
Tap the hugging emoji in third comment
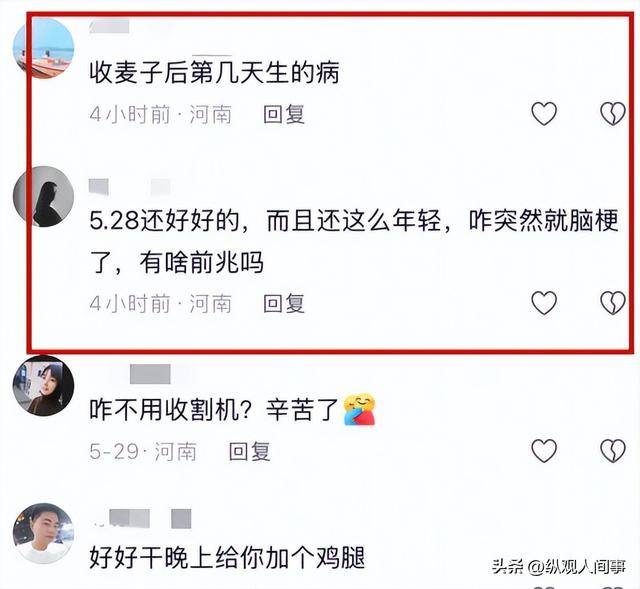tap(359, 409)
